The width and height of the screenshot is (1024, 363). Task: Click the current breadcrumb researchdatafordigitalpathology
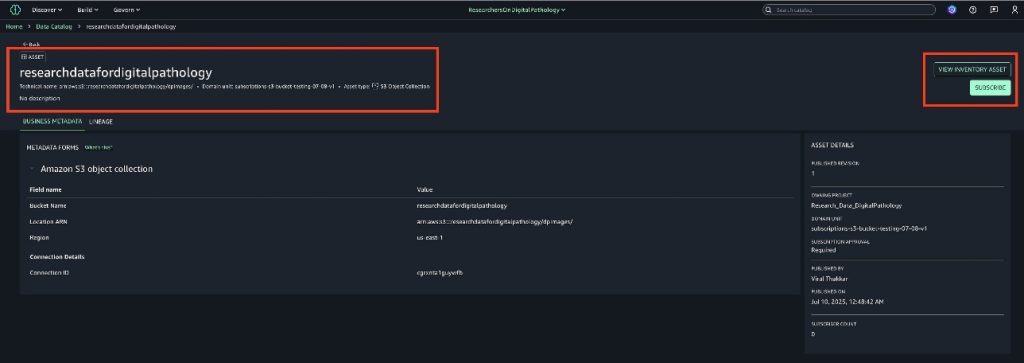coord(131,27)
